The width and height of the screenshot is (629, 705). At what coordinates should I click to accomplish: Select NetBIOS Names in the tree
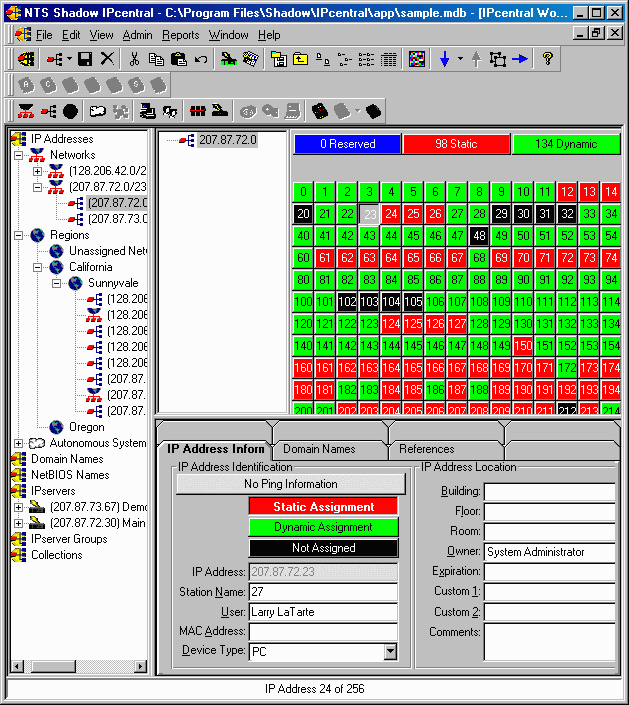[x=70, y=475]
